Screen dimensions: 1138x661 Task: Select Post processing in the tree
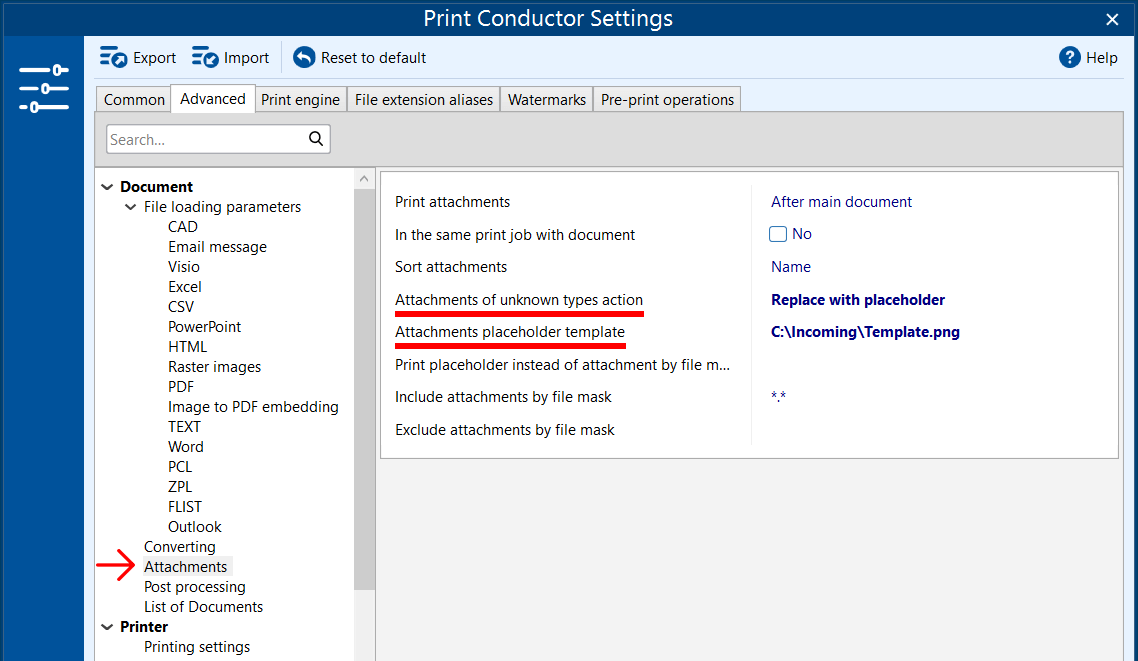(194, 587)
